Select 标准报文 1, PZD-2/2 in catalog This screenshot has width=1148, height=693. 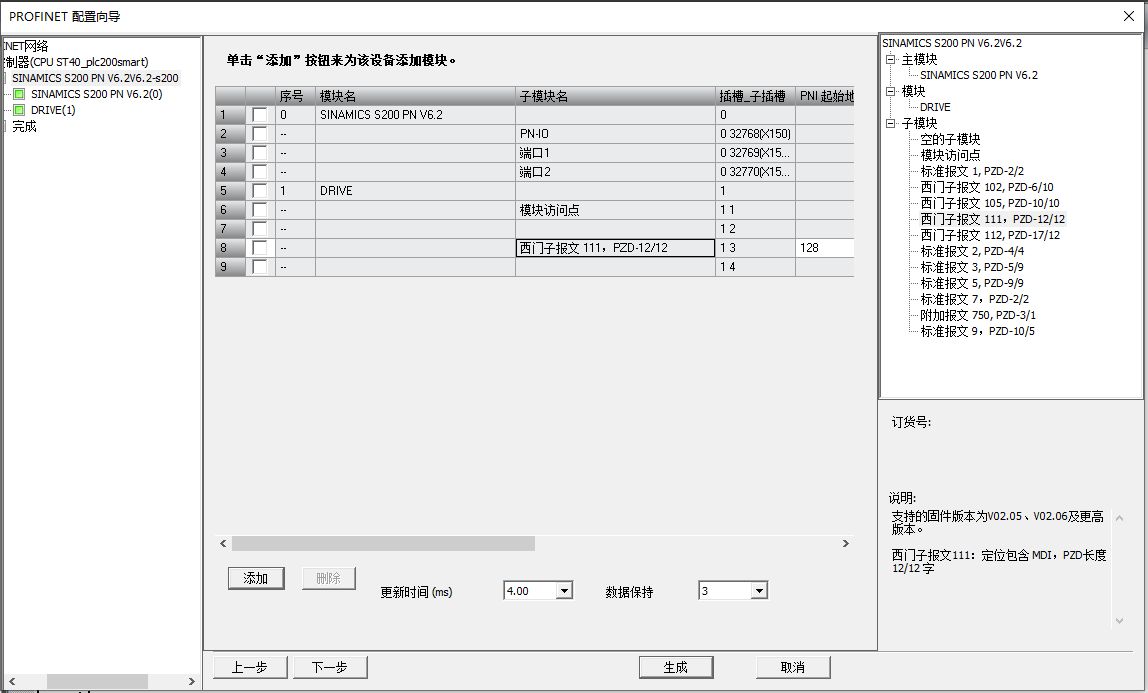click(971, 171)
